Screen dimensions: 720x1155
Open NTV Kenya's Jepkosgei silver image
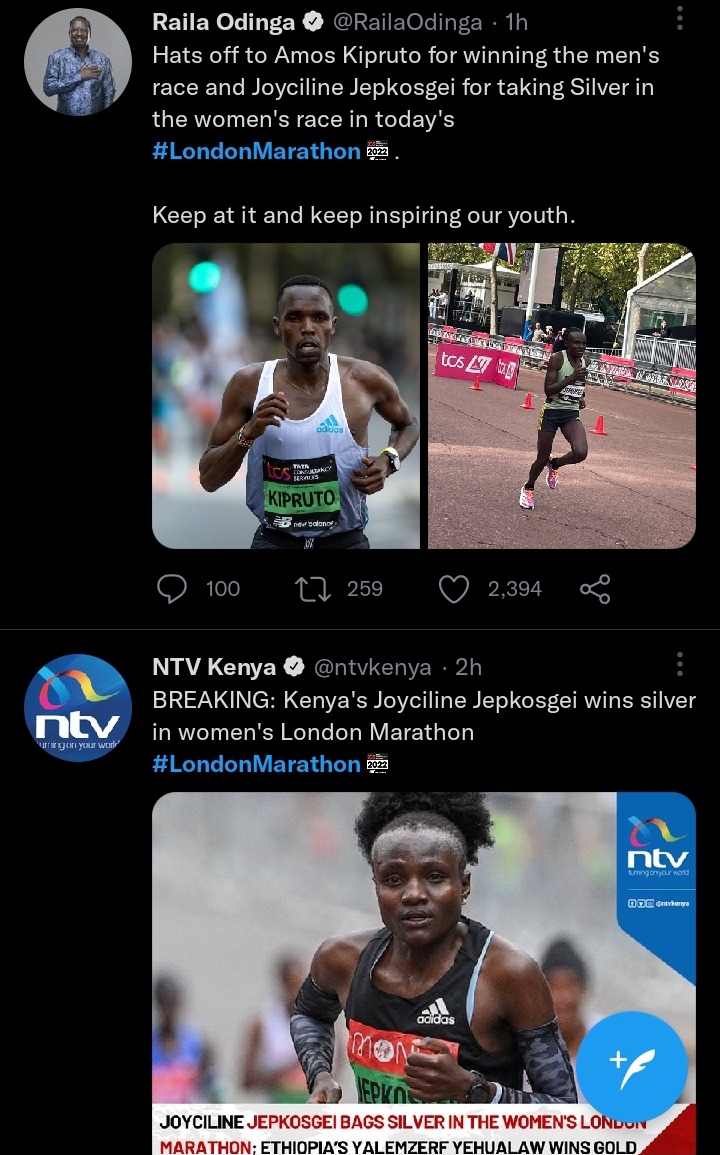424,973
